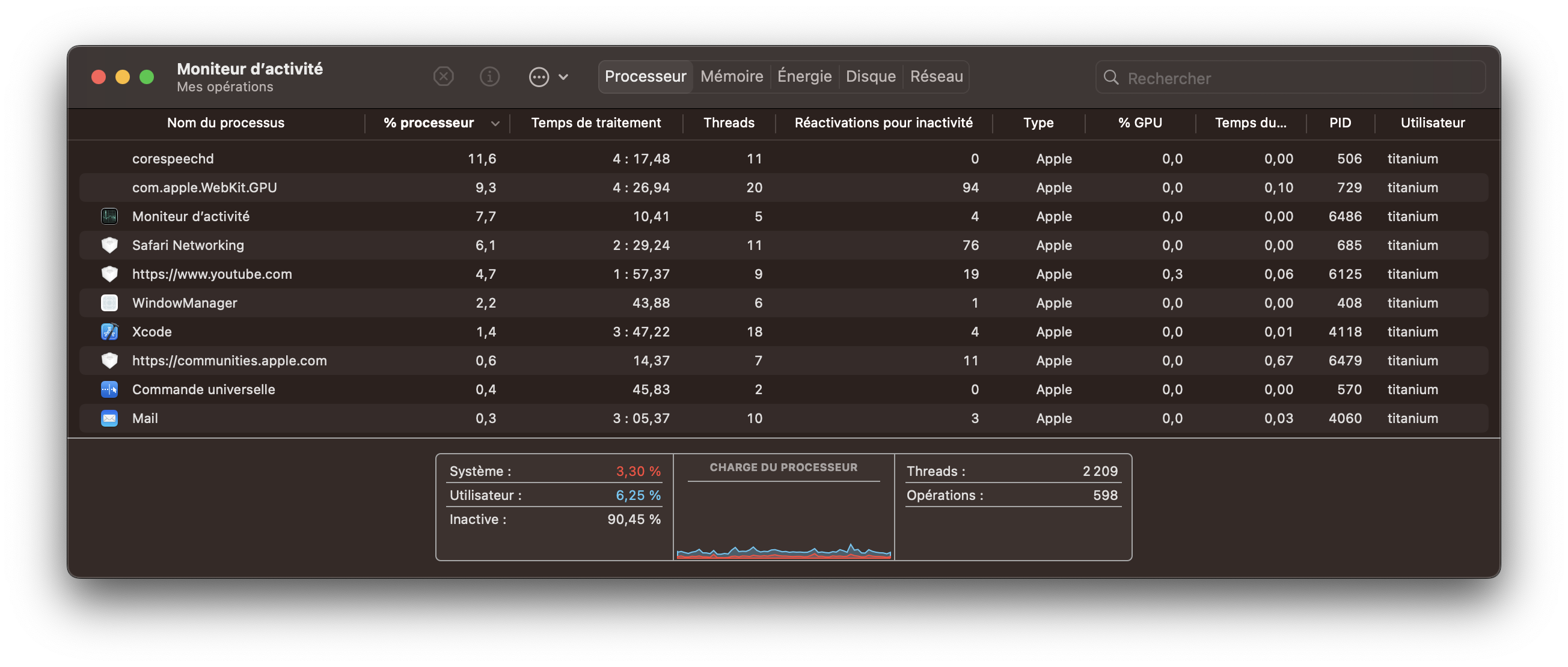Click the Safari Networking shield icon
Screen dimensions: 1568x667
click(x=109, y=245)
